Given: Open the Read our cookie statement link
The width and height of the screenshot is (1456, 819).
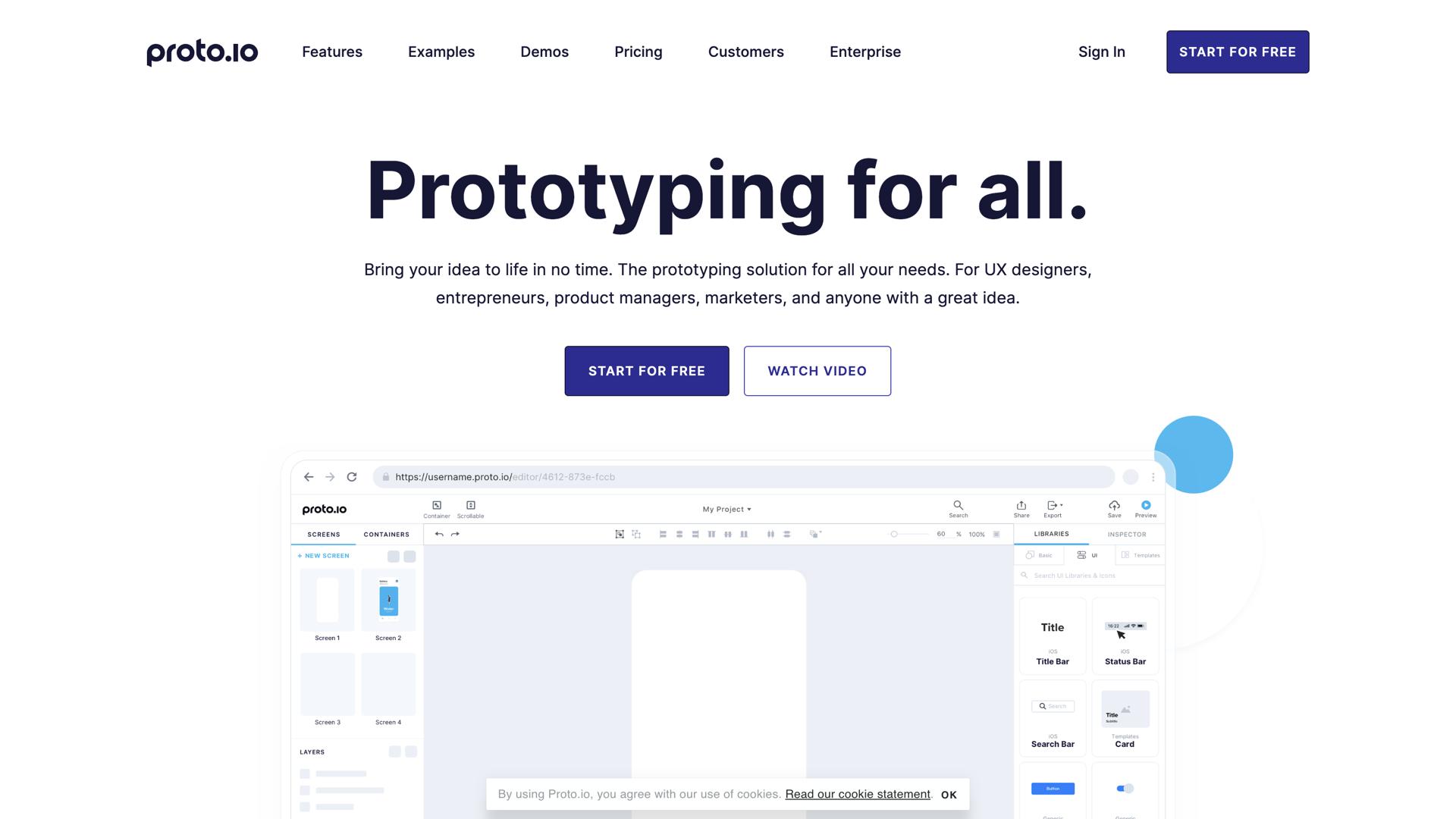Looking at the screenshot, I should pyautogui.click(x=858, y=794).
